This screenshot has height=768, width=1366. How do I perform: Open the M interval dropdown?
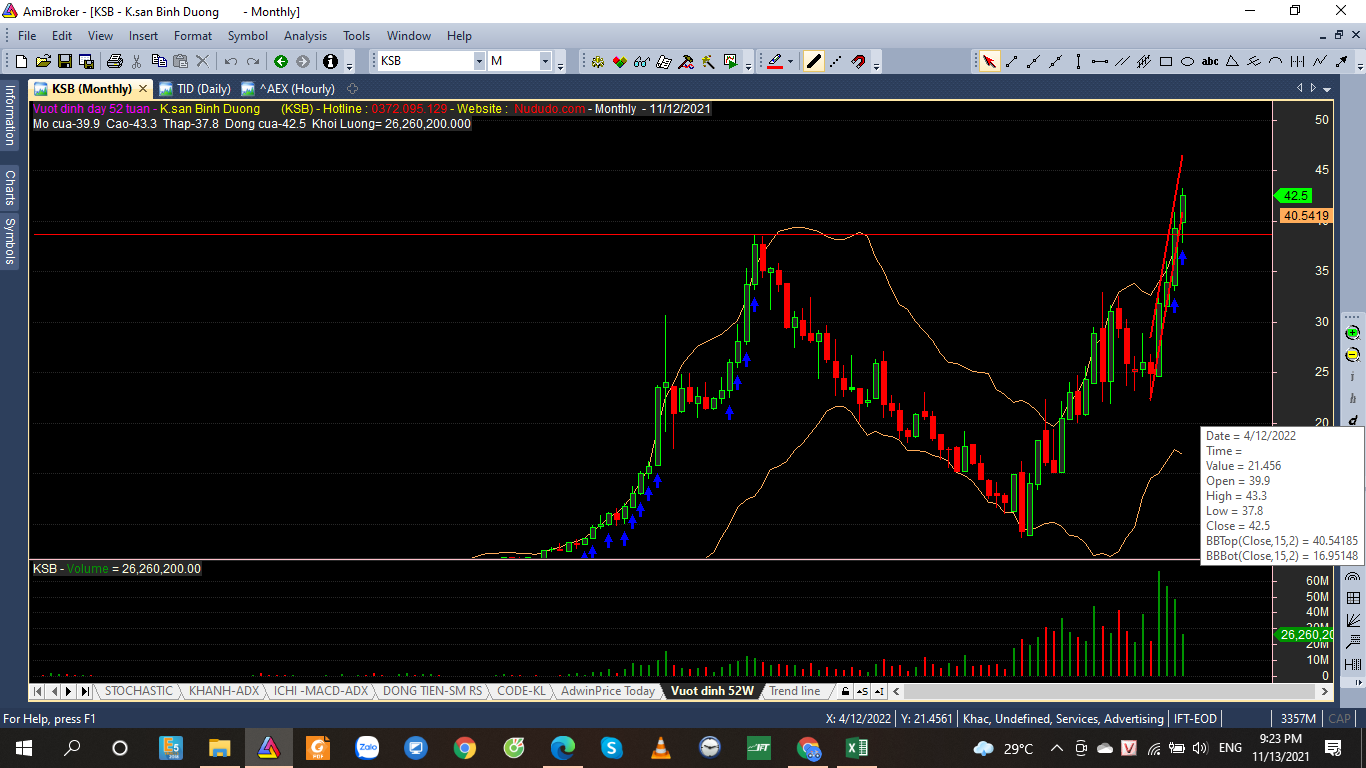[546, 61]
